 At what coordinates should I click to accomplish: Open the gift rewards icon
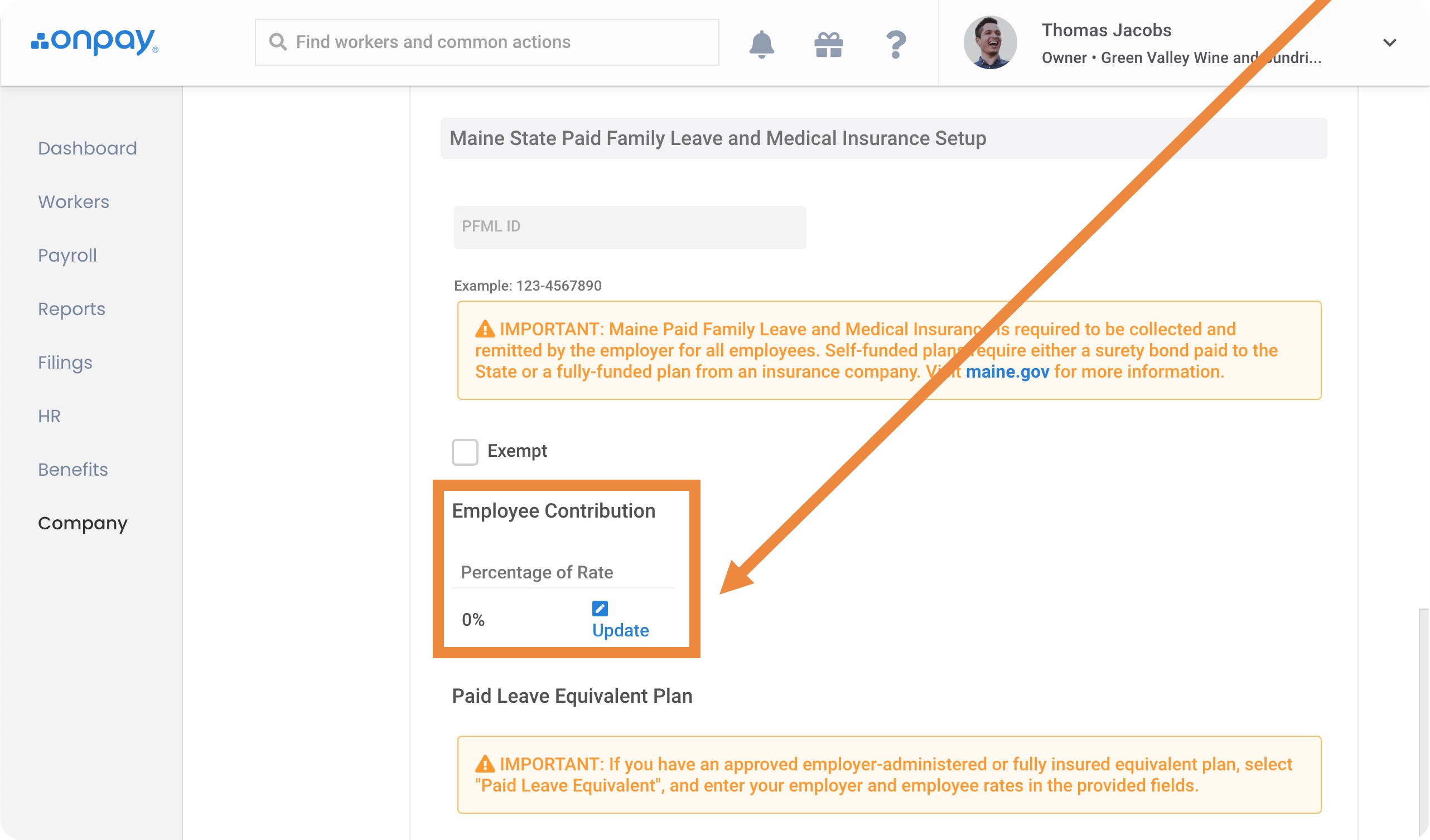(x=828, y=44)
